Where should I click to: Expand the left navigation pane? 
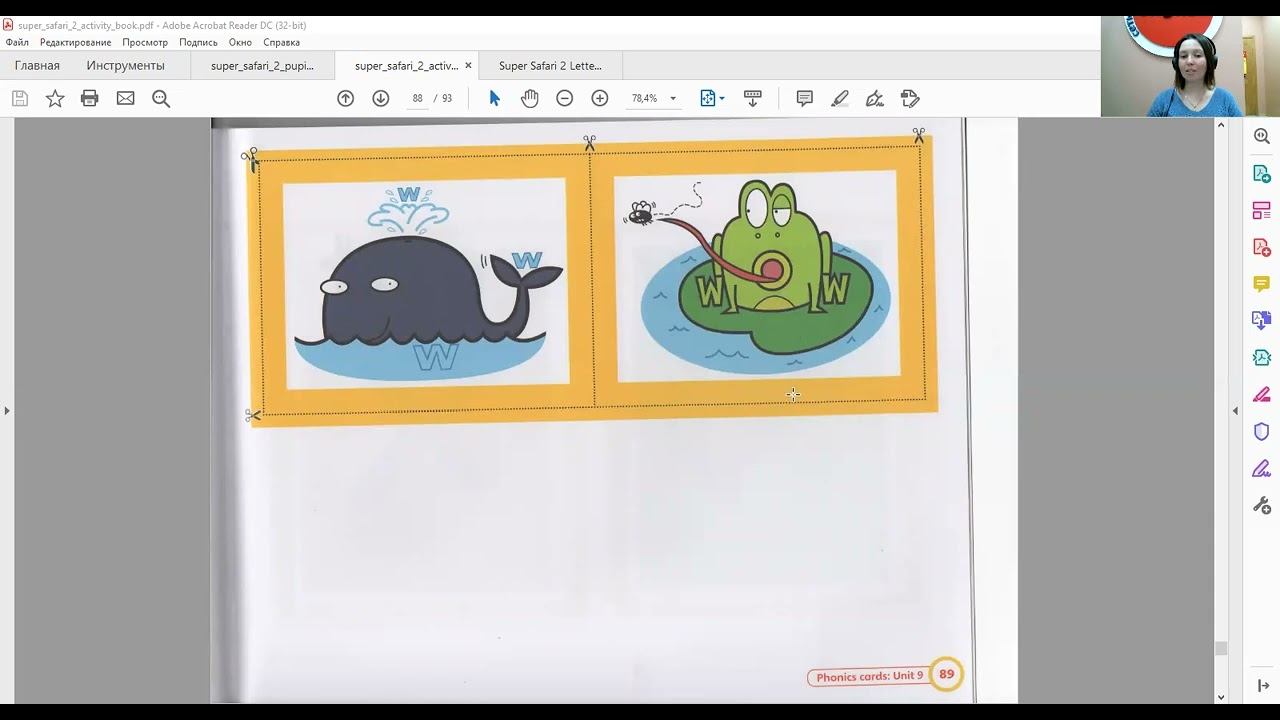pyautogui.click(x=7, y=410)
